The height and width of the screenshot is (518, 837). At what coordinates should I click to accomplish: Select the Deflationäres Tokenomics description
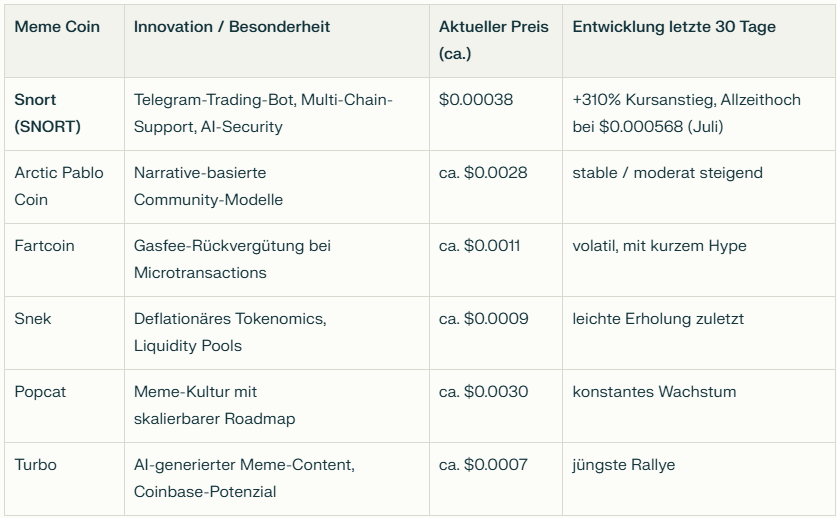tap(230, 332)
